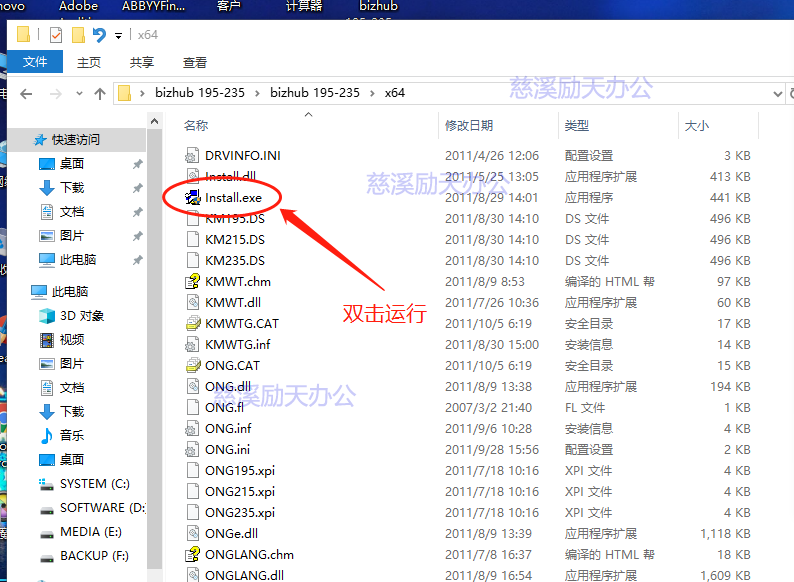The height and width of the screenshot is (582, 794).
Task: Click the properties checkmark icon in title bar
Action: coord(55,35)
